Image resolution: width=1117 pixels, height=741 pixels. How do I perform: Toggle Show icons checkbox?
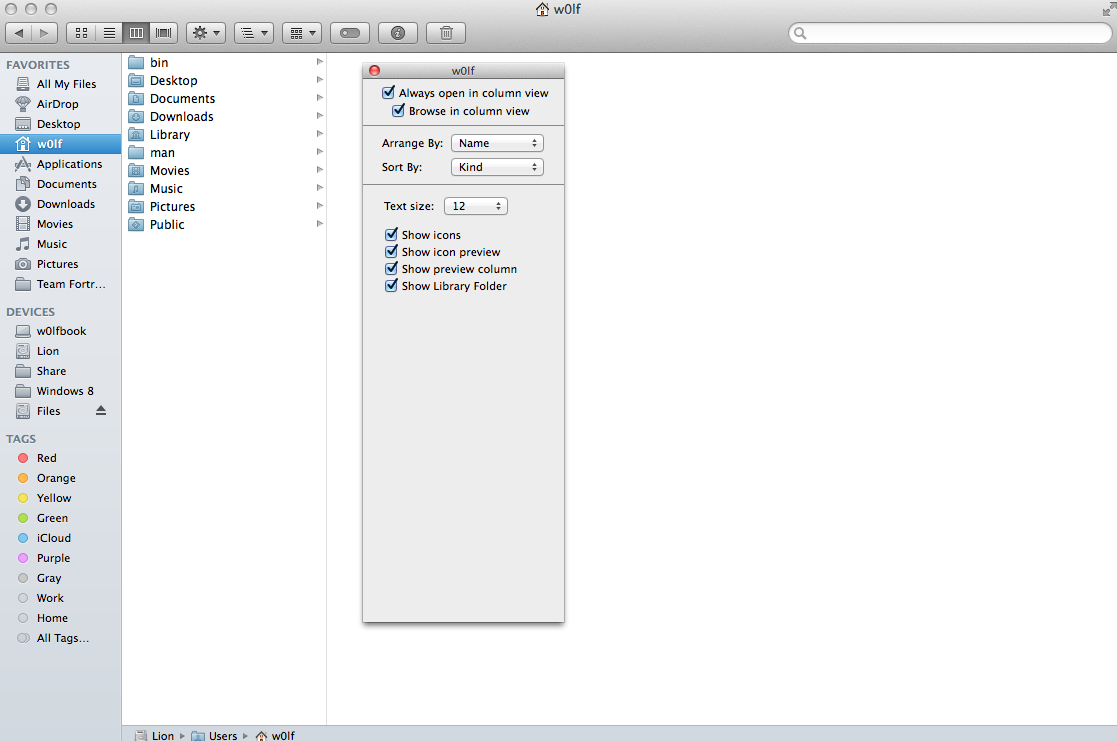(x=391, y=234)
